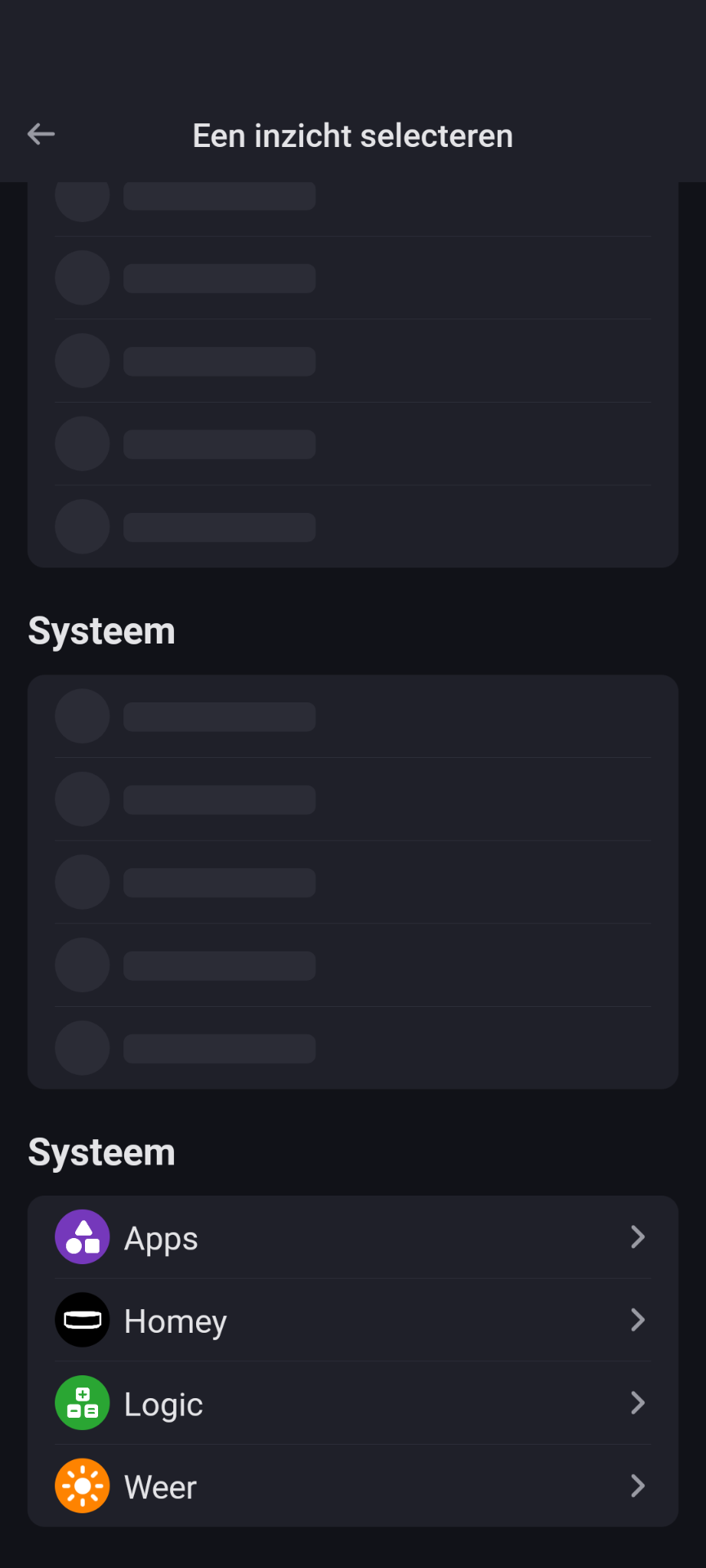
Task: Expand Homey using its chevron arrow
Action: coord(637,1320)
